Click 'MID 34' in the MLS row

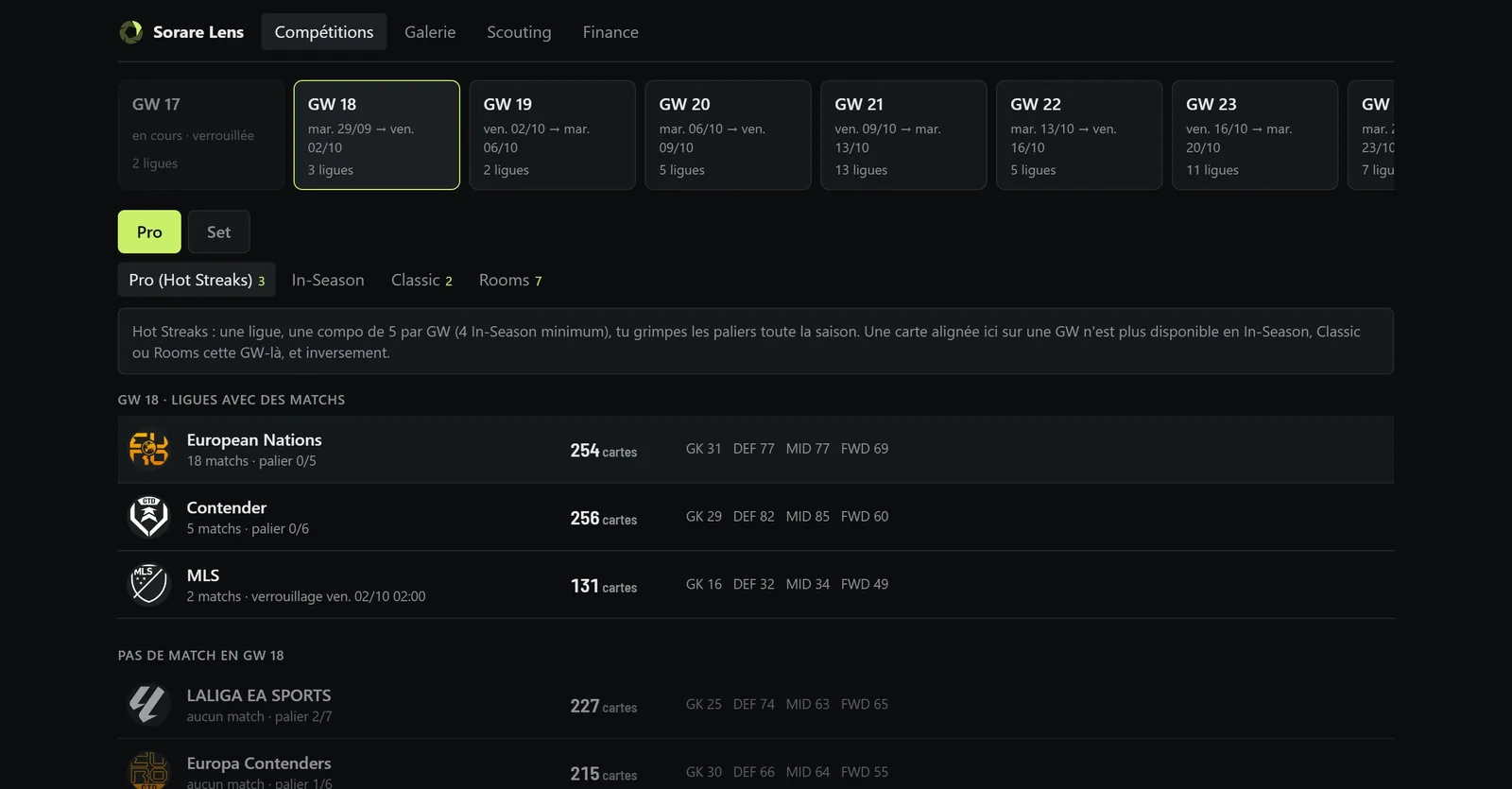tap(808, 585)
